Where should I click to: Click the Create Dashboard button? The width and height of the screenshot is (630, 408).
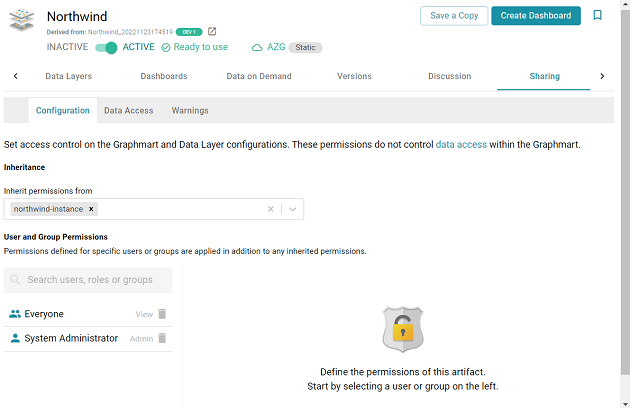(x=536, y=16)
